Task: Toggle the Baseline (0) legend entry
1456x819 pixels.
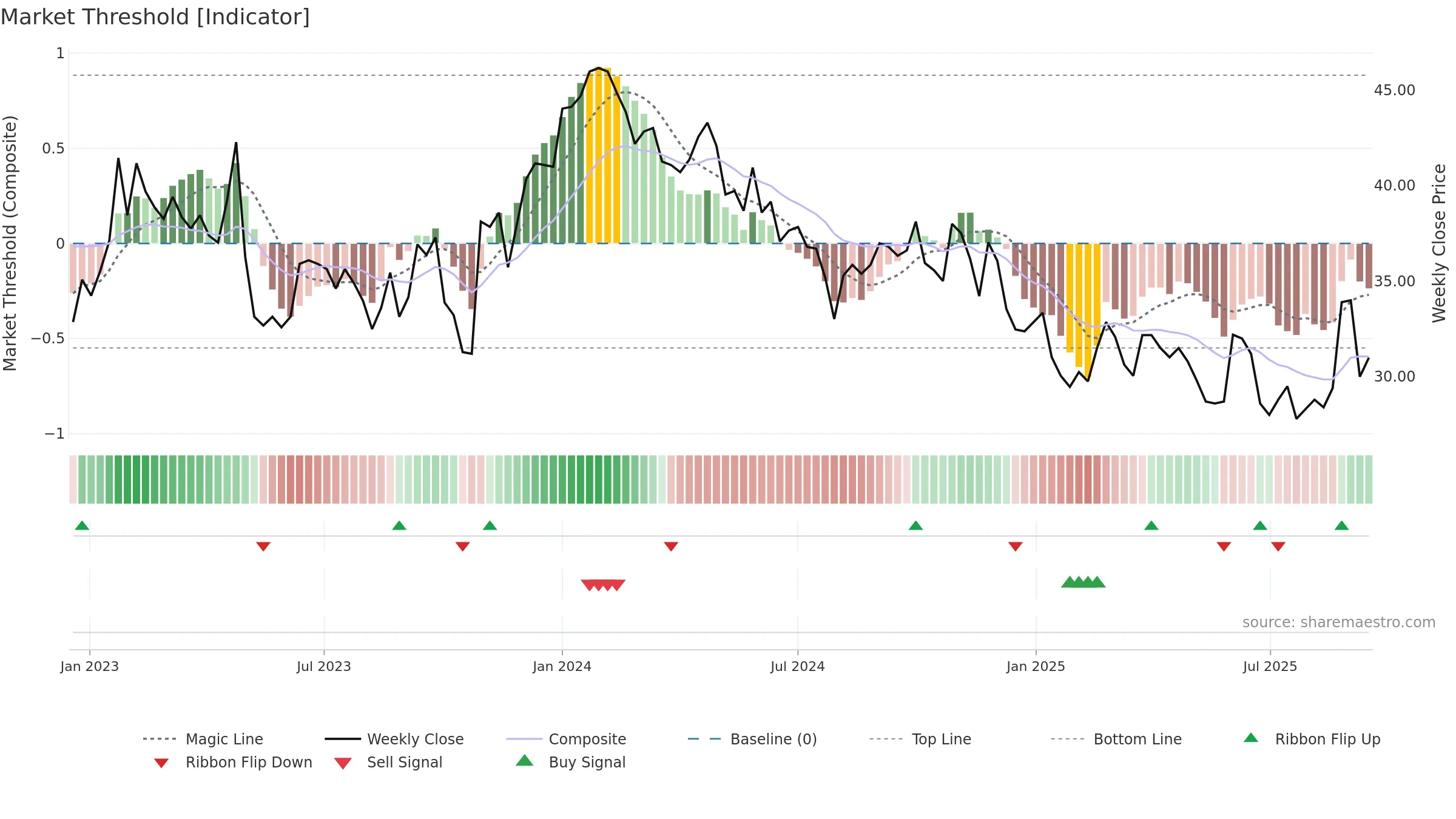Action: click(x=752, y=739)
